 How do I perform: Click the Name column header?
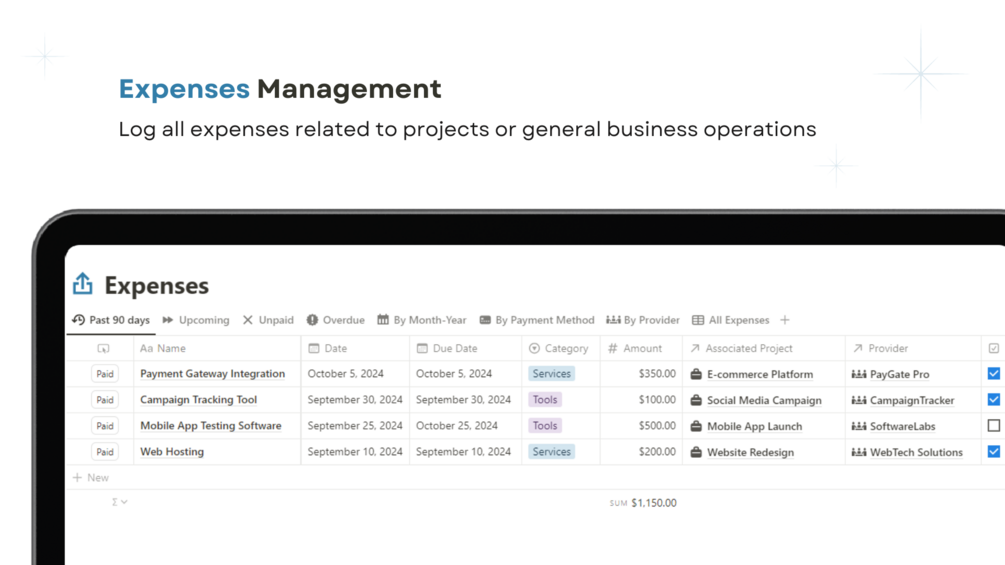pos(217,348)
